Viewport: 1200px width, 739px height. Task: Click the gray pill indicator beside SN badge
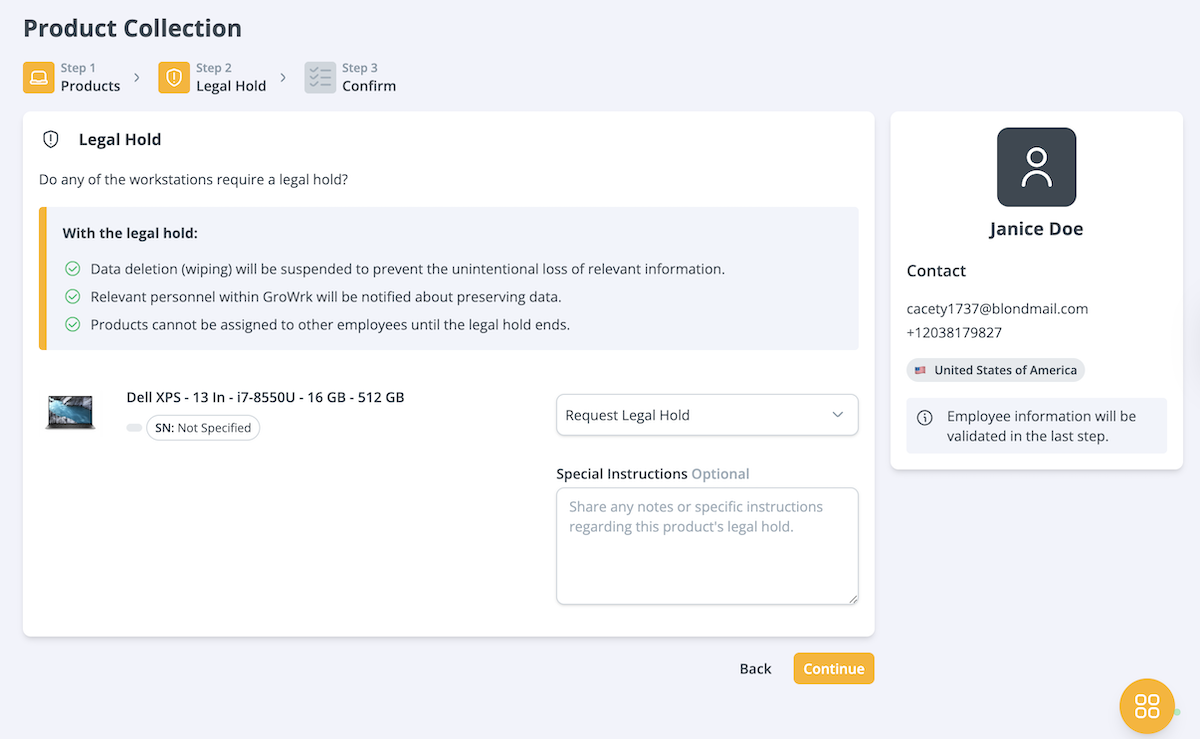click(134, 428)
